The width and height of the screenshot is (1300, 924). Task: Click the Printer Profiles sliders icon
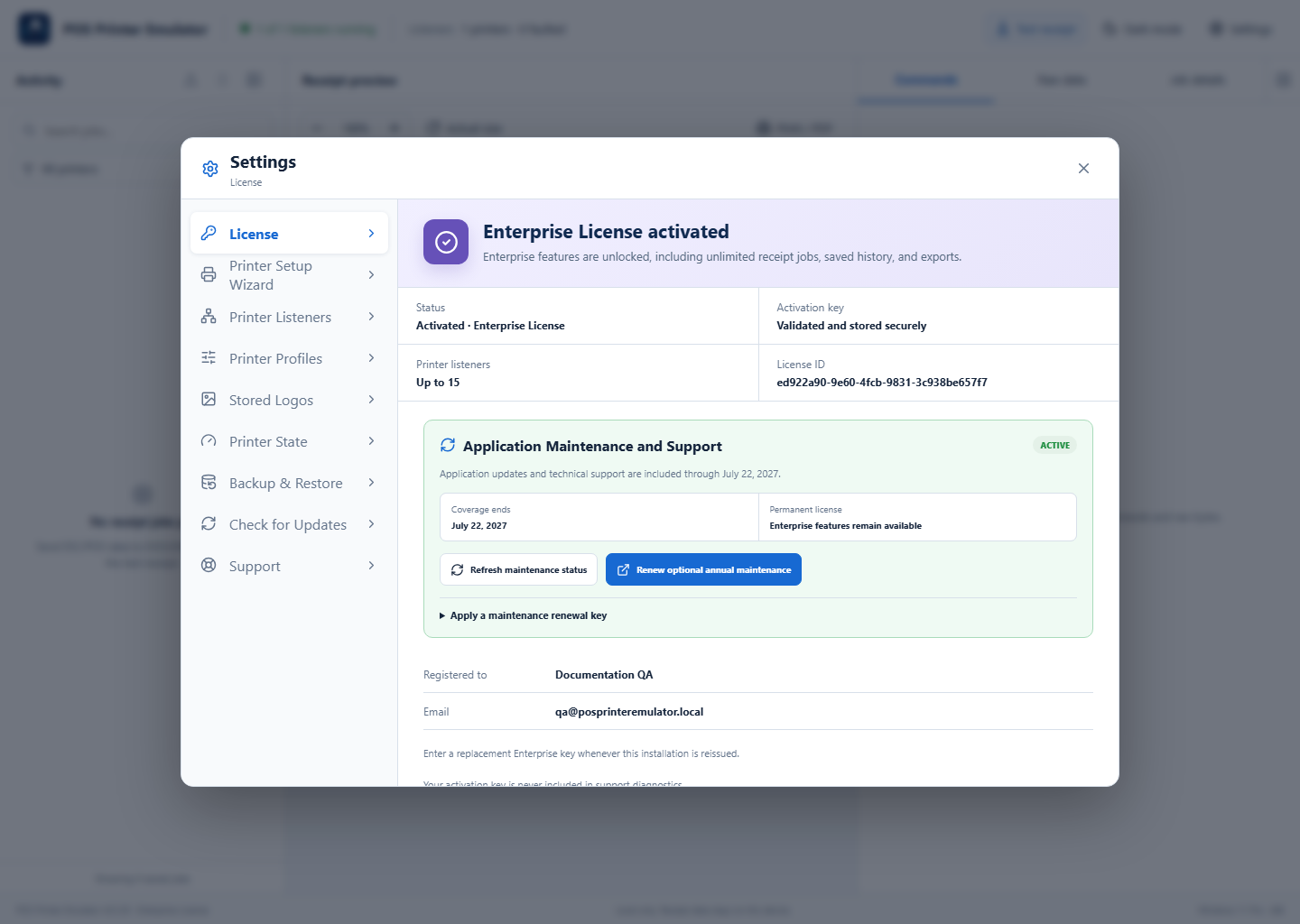209,357
